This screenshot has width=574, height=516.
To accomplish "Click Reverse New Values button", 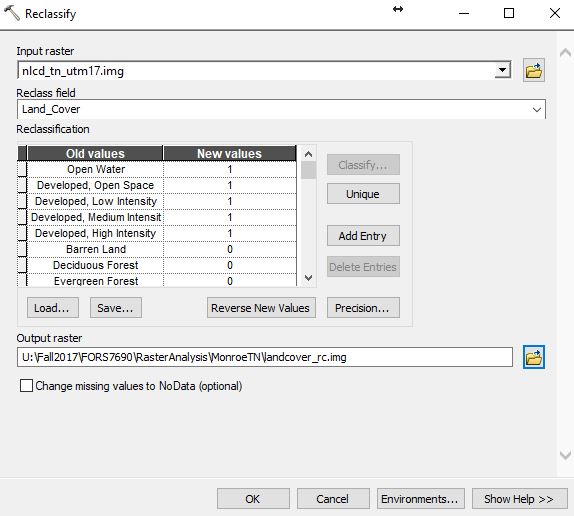I will pos(261,308).
